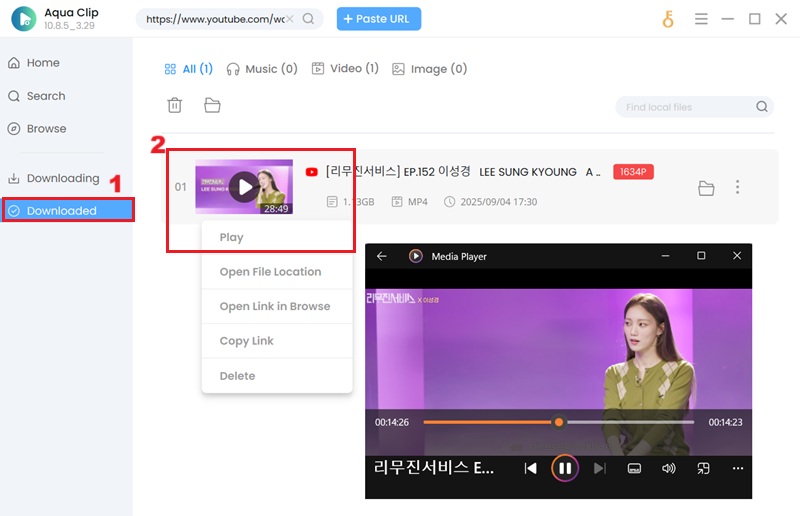Open the hamburger menu in title bar
The image size is (800, 516).
coord(701,19)
